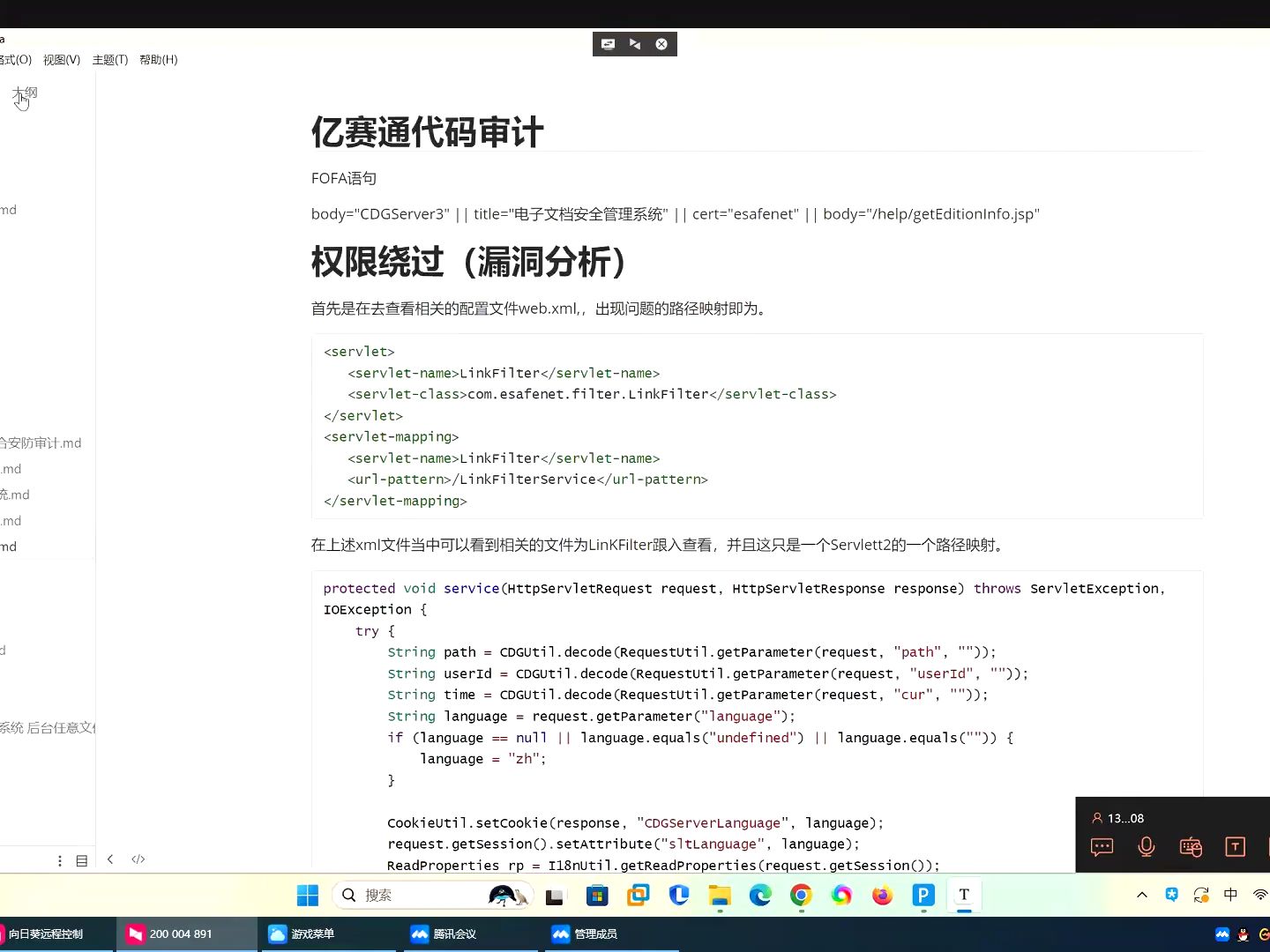Click the sync refresh tray icon
This screenshot has height=952, width=1270.
[1201, 895]
